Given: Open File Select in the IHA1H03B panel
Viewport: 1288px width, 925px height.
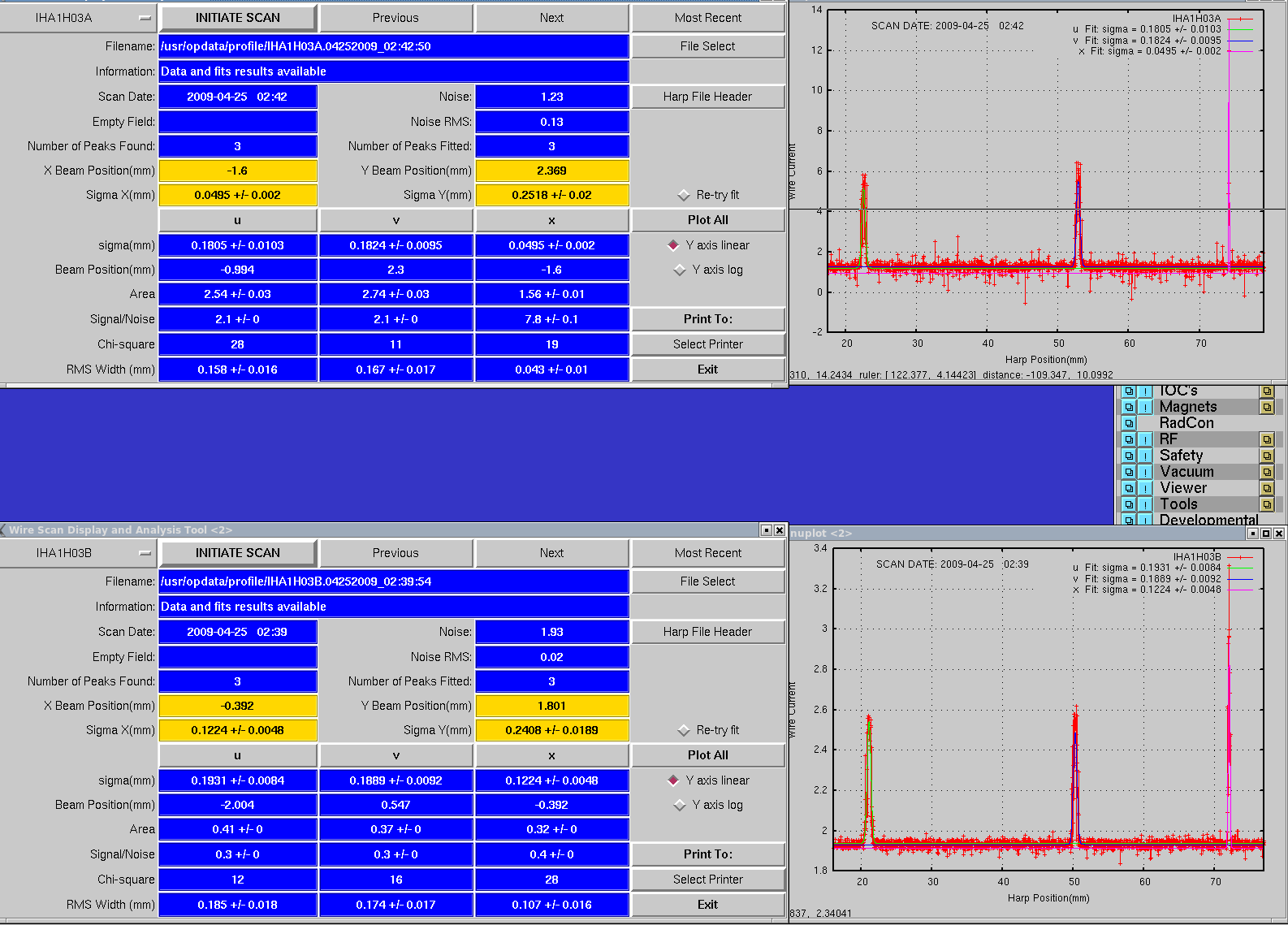Looking at the screenshot, I should click(708, 581).
